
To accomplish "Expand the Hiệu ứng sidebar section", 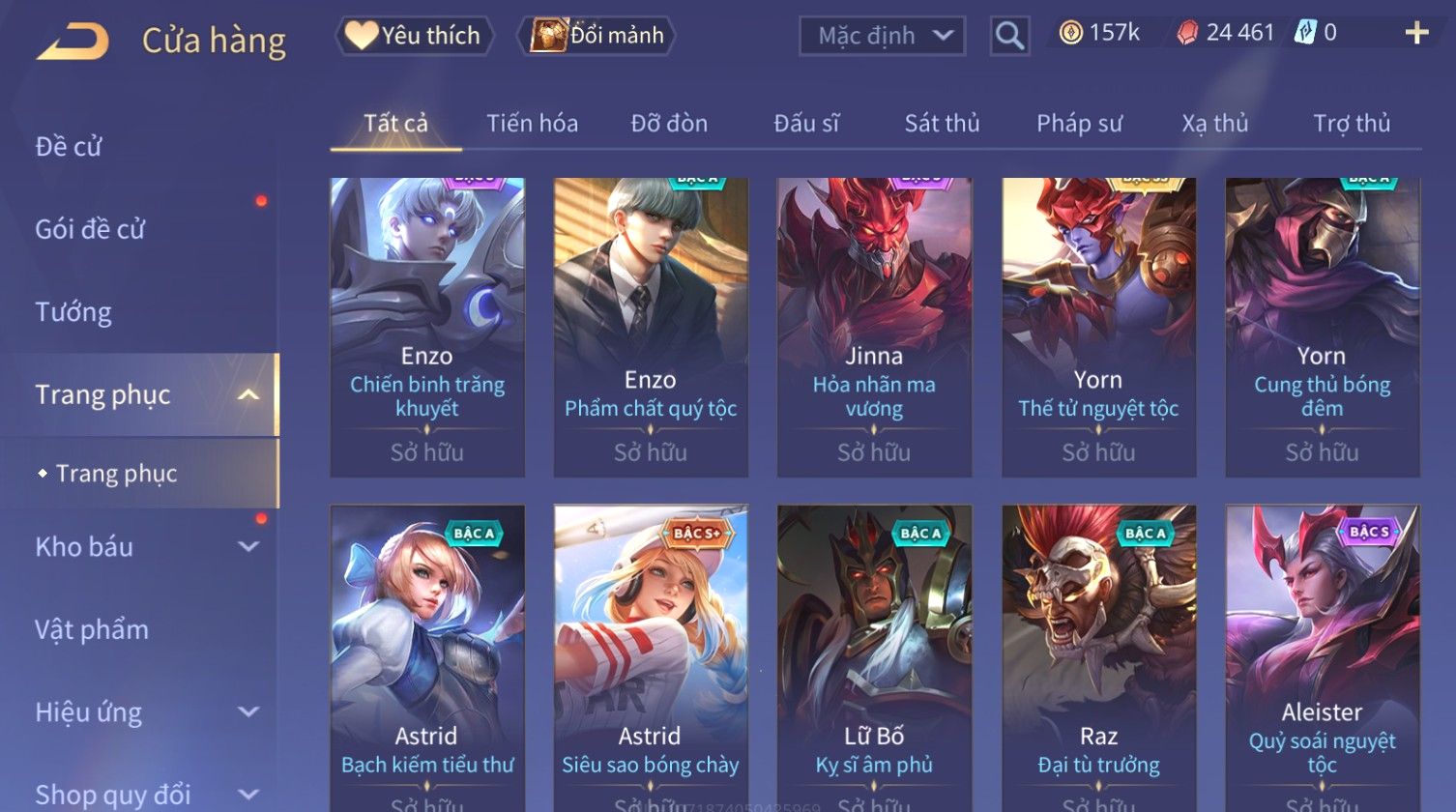I will (248, 712).
